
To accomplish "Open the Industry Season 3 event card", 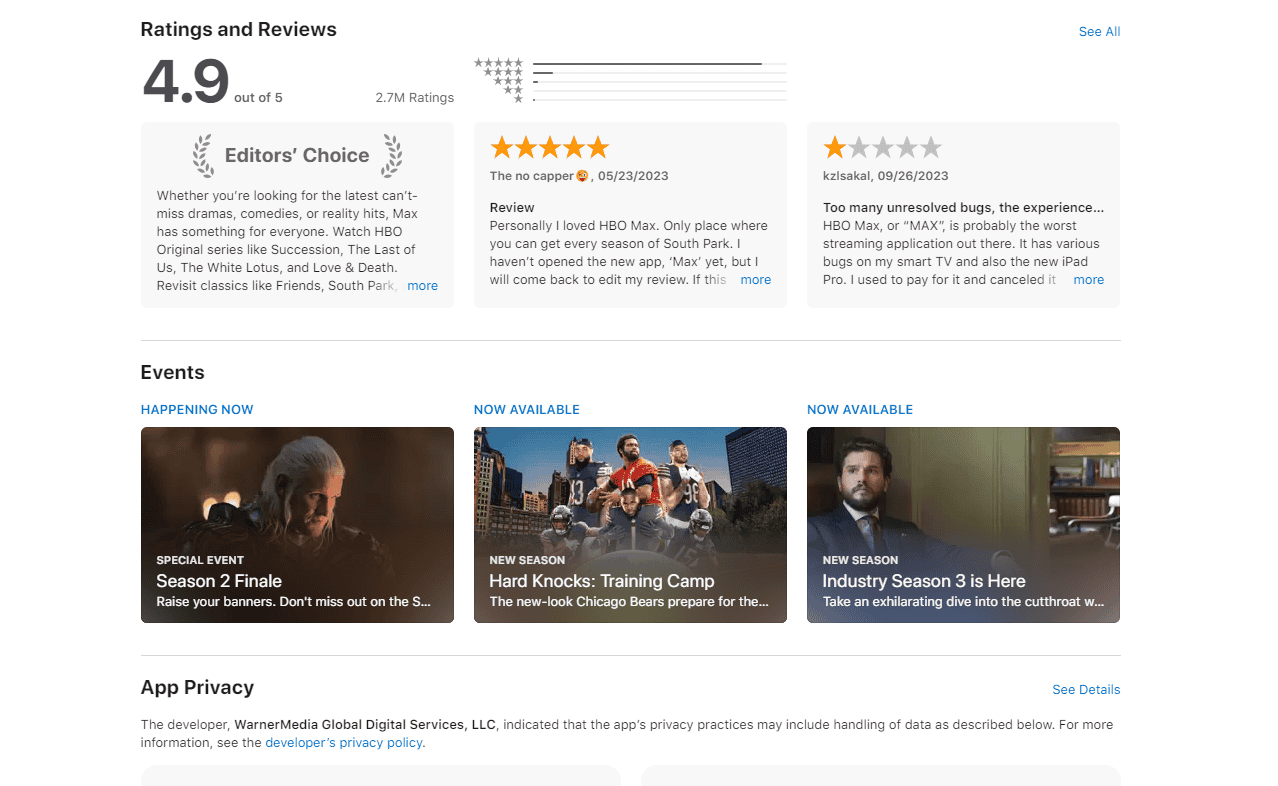I will click(x=963, y=525).
